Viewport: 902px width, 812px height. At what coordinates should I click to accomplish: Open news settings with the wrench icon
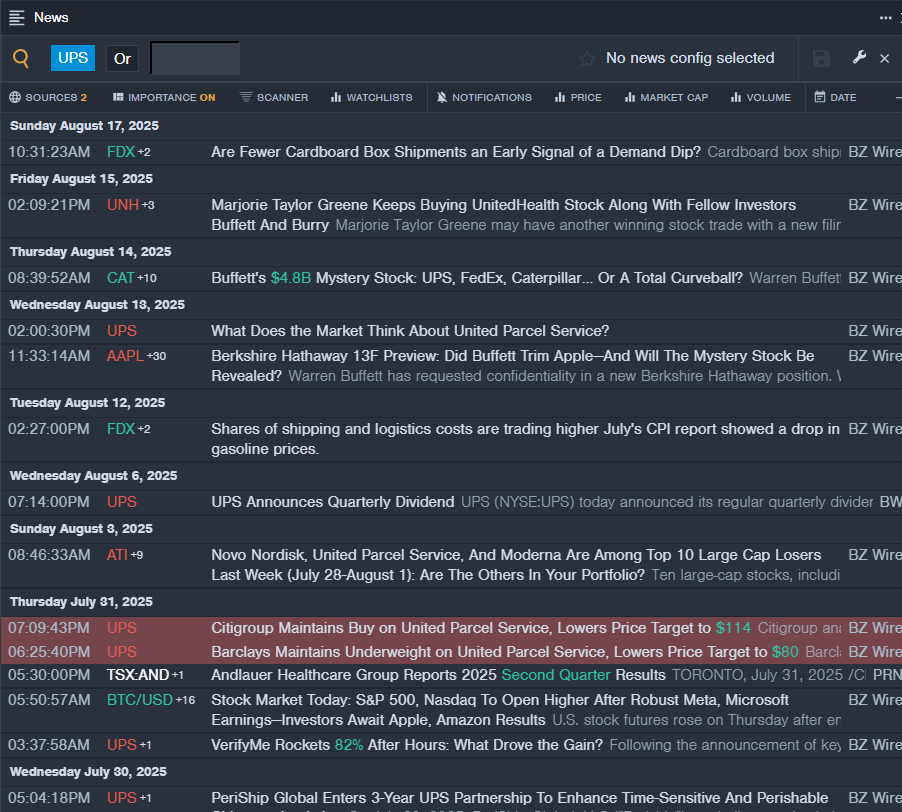click(x=859, y=58)
